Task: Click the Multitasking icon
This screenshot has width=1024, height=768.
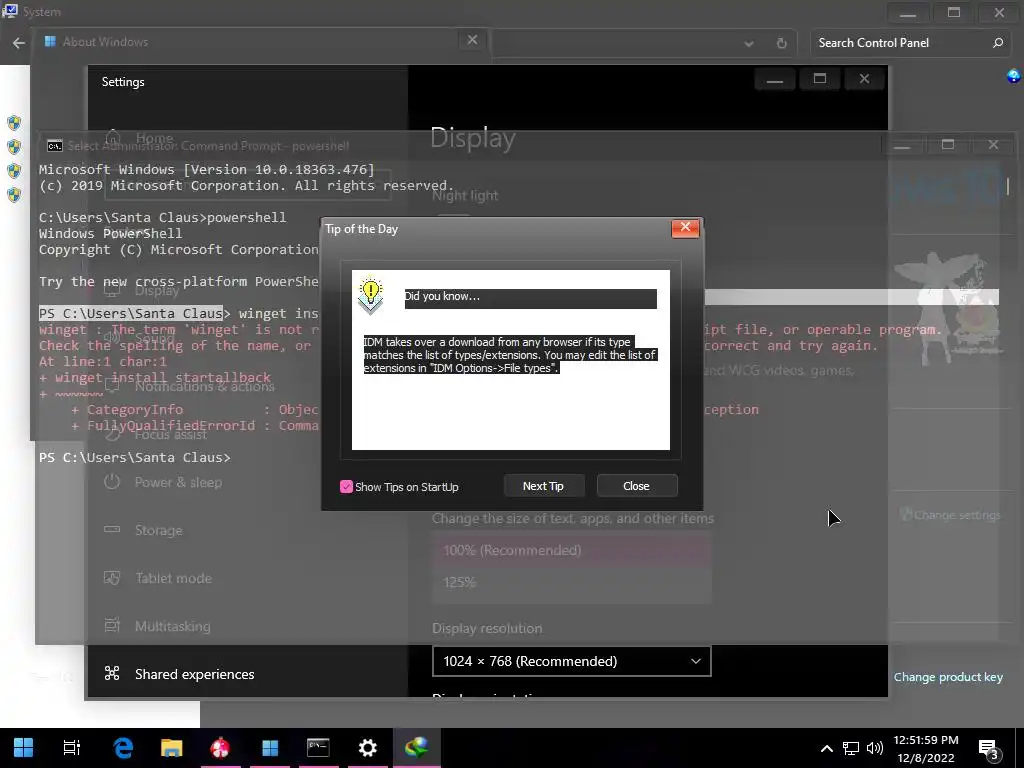Action: pos(112,625)
